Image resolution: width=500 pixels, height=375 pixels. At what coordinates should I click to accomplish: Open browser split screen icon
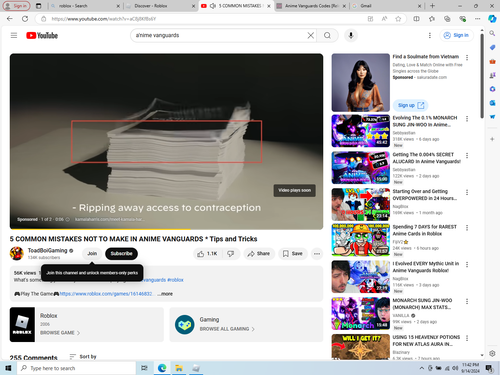pyautogui.click(x=416, y=19)
